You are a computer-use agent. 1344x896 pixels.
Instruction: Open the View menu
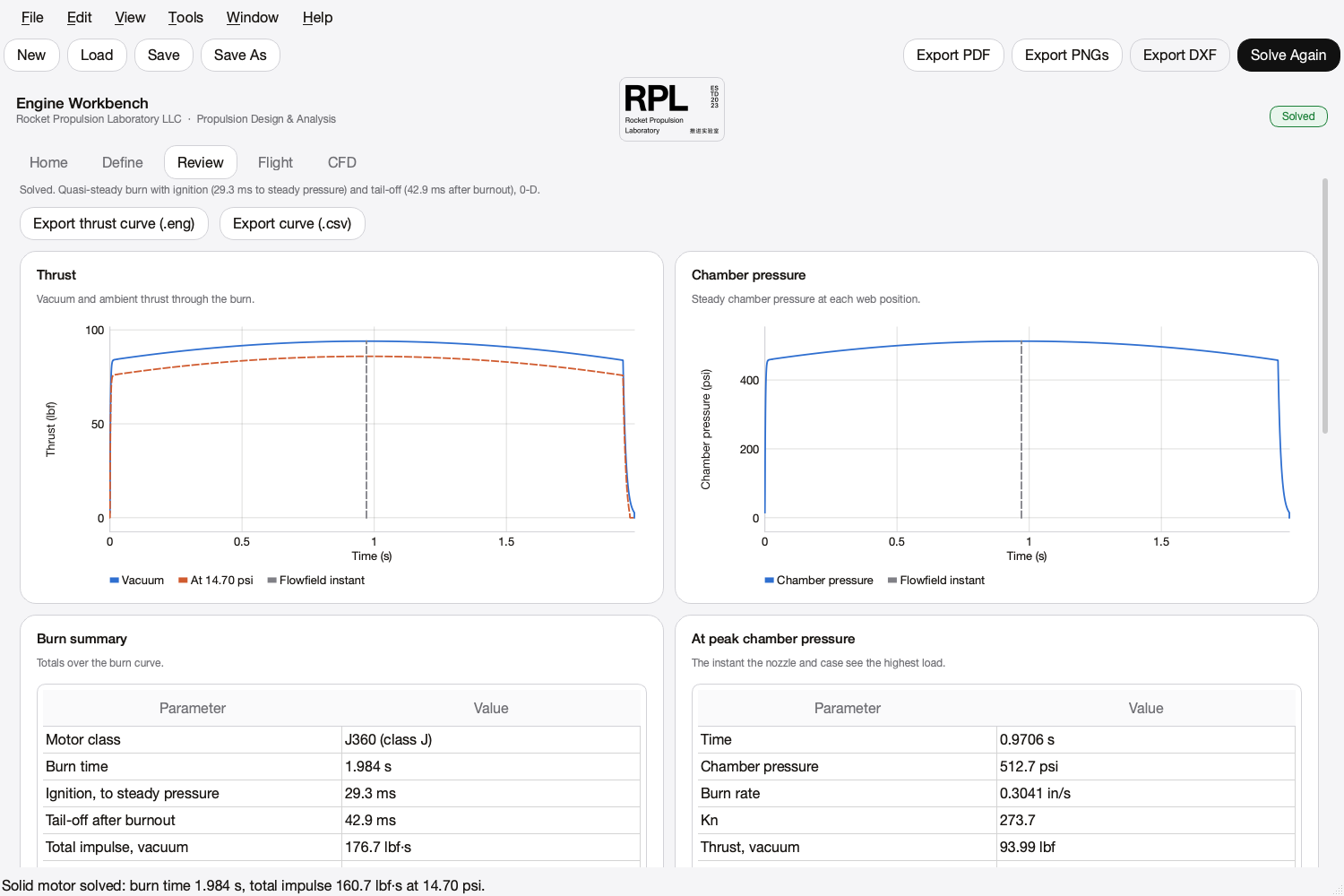tap(130, 17)
